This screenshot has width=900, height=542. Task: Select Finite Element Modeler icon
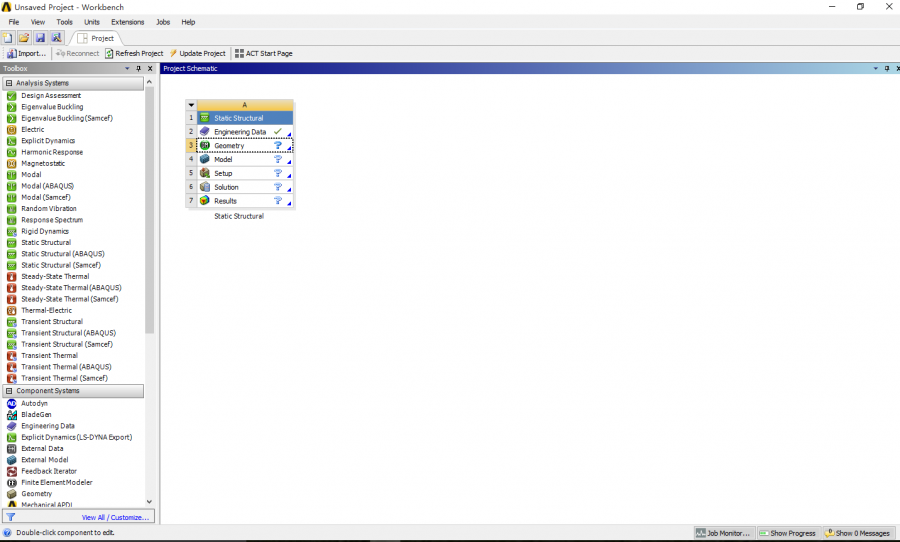point(11,482)
